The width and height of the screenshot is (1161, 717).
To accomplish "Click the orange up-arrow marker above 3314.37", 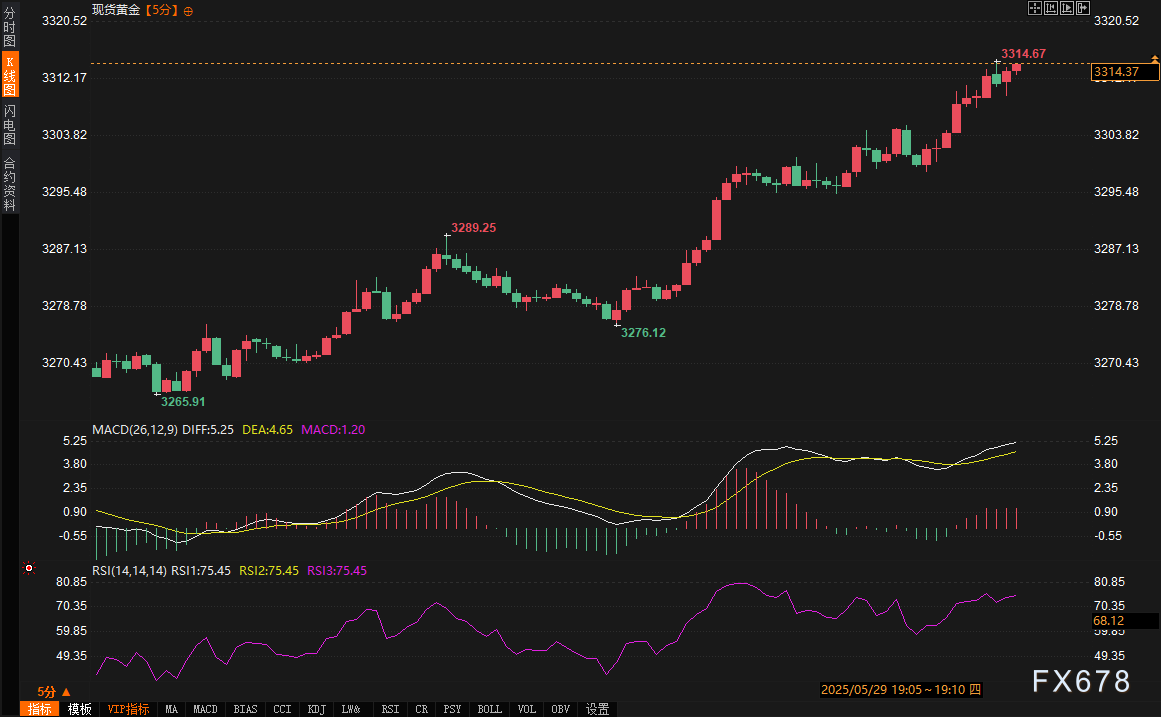I will click(x=1155, y=61).
